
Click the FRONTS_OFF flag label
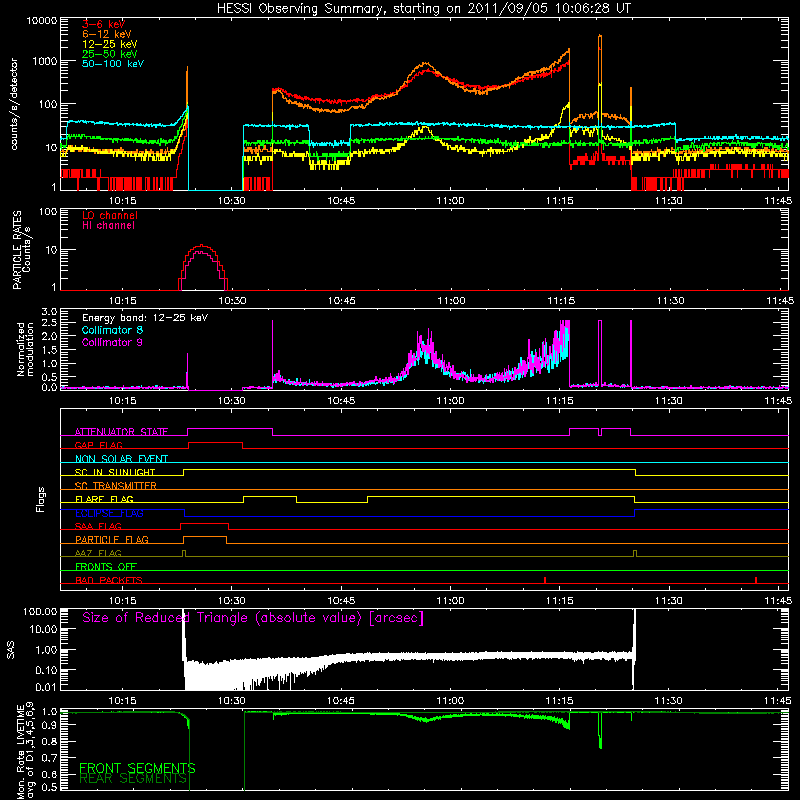[x=106, y=566]
